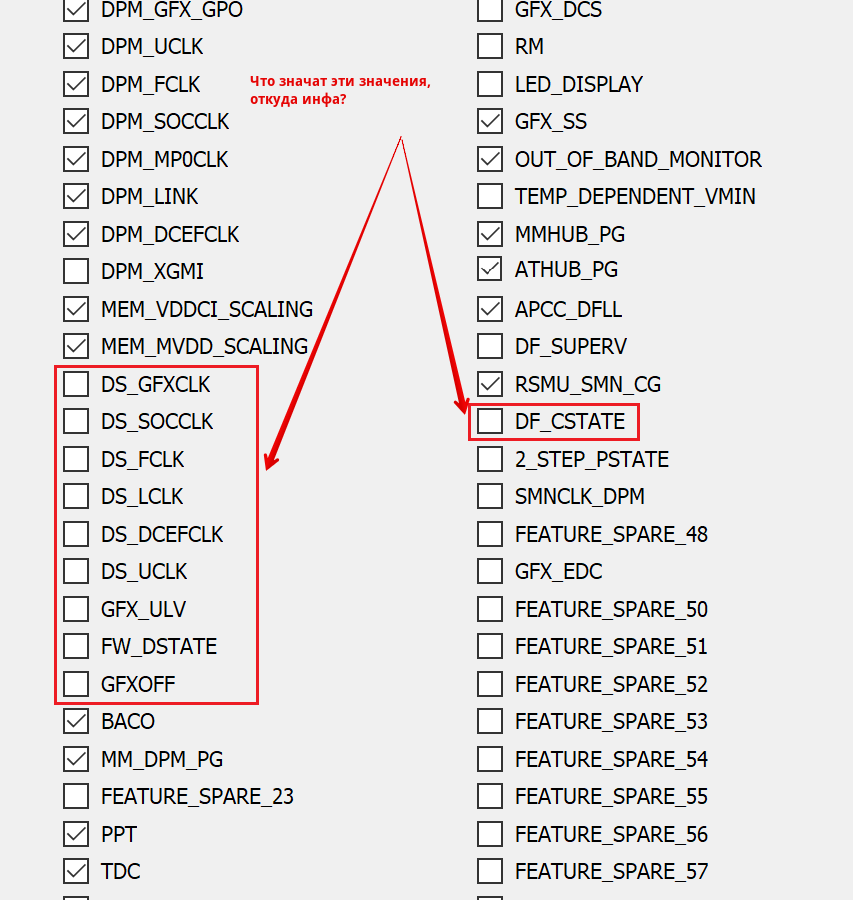
Task: Tick the 2_STEP_PSTATE checkbox
Action: 490,459
